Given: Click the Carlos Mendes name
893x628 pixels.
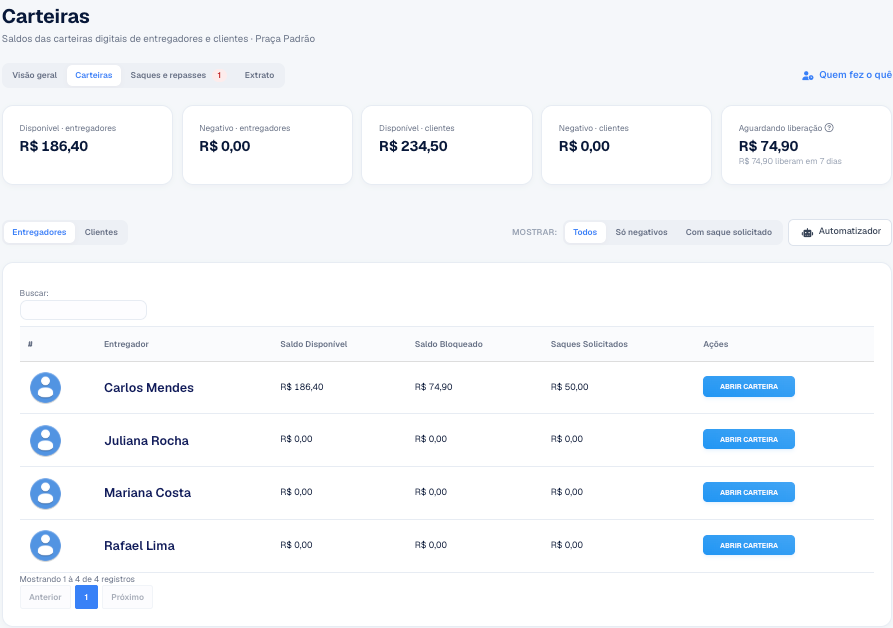Looking at the screenshot, I should pos(149,388).
